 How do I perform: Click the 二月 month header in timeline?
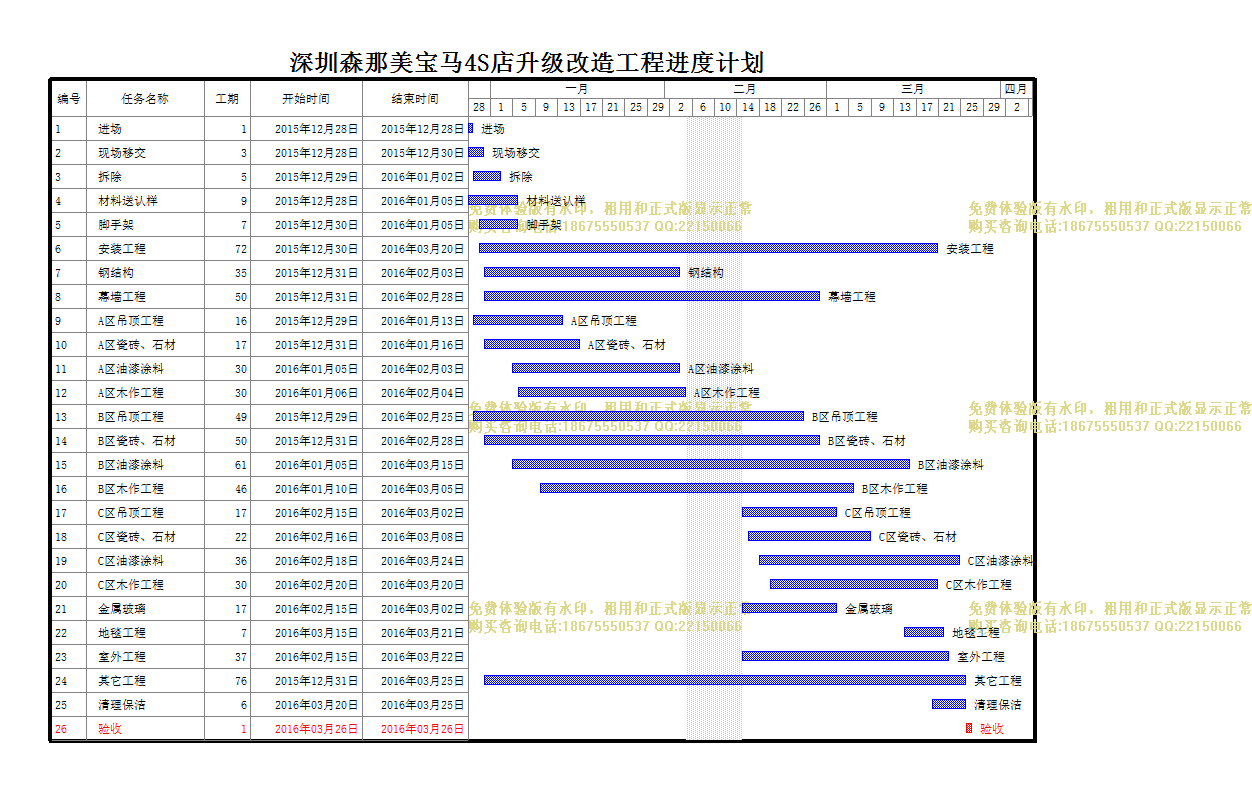pyautogui.click(x=745, y=89)
